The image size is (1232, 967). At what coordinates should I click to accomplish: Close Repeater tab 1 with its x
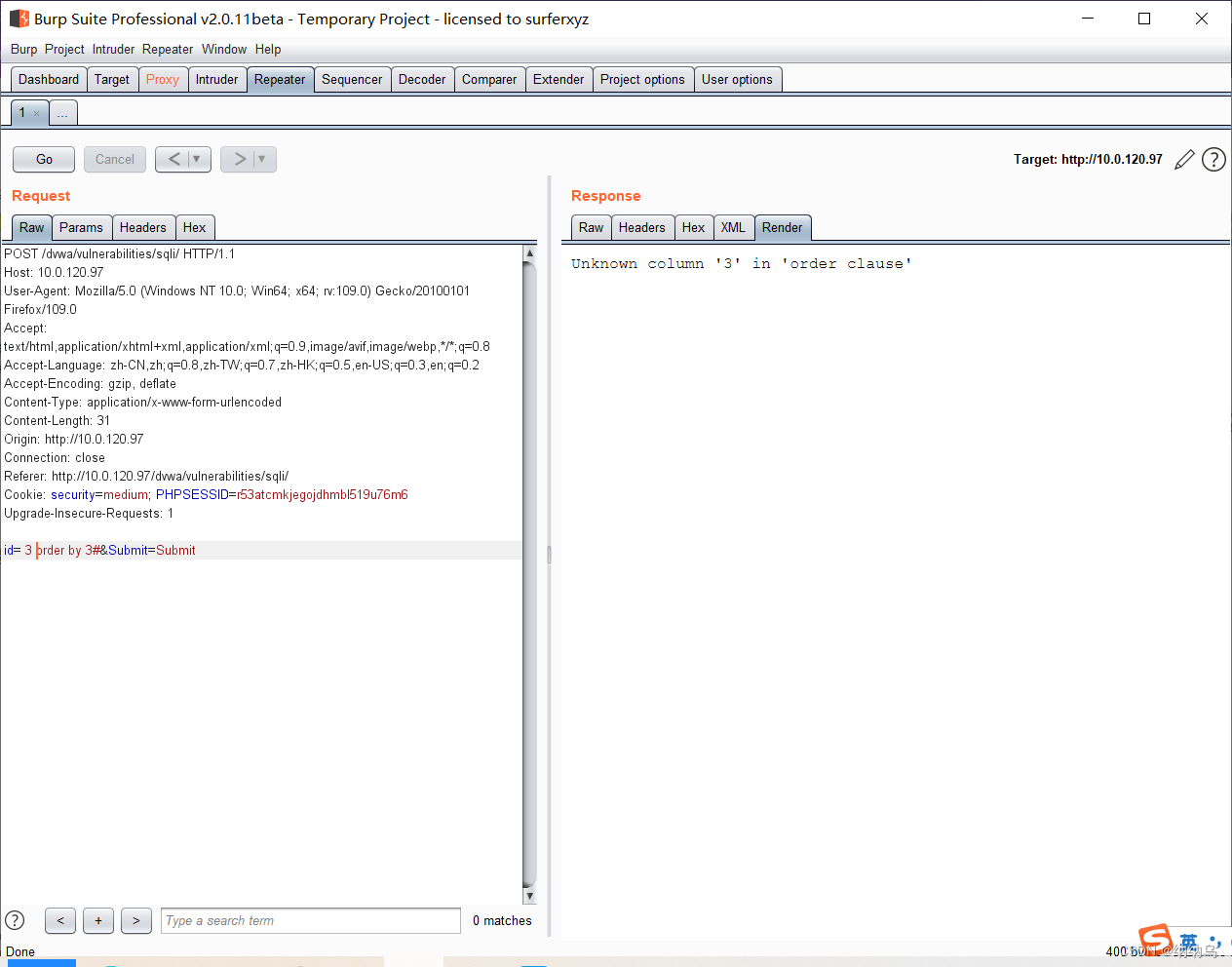click(x=37, y=114)
